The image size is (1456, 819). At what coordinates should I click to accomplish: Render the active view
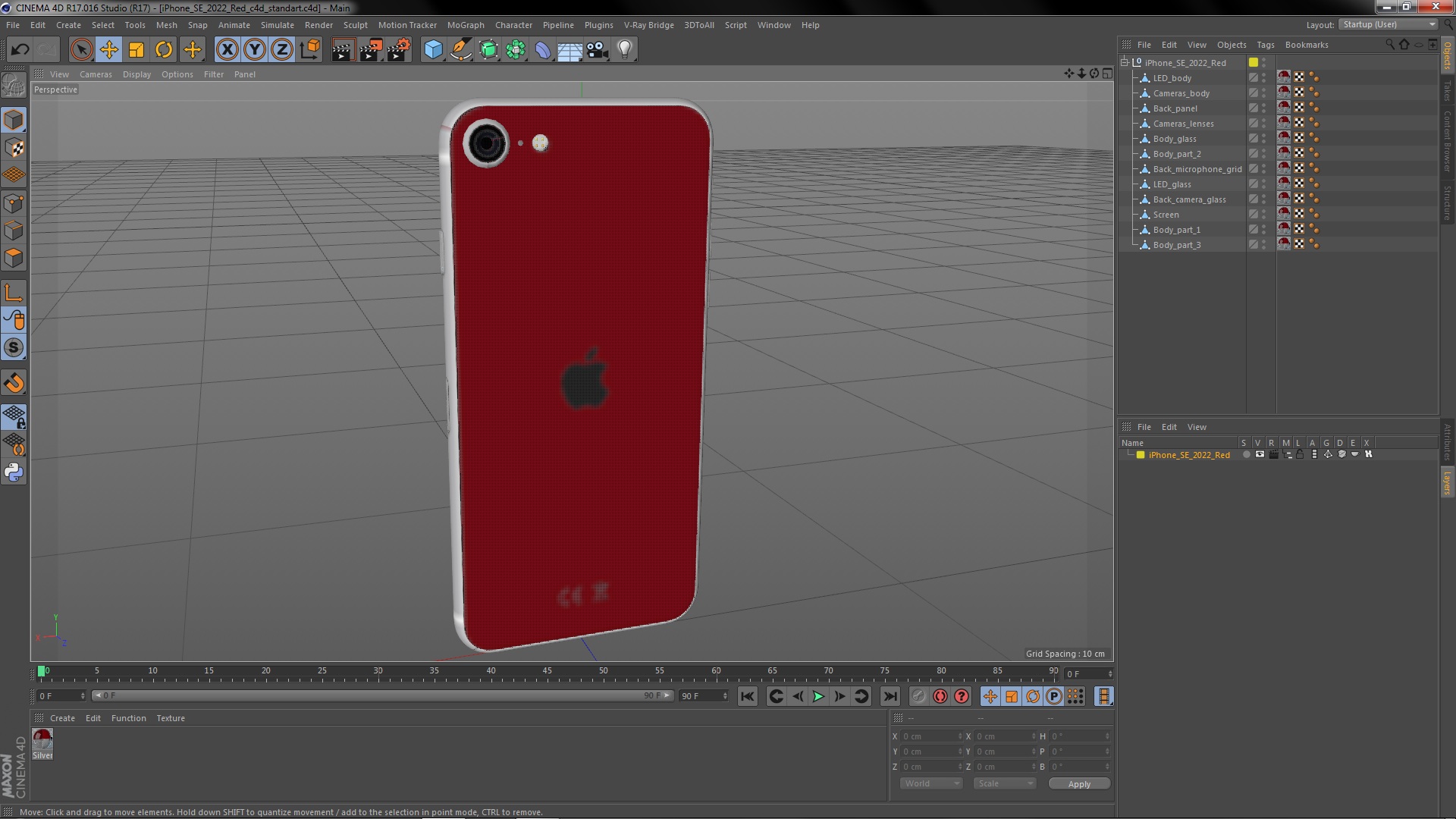(343, 50)
